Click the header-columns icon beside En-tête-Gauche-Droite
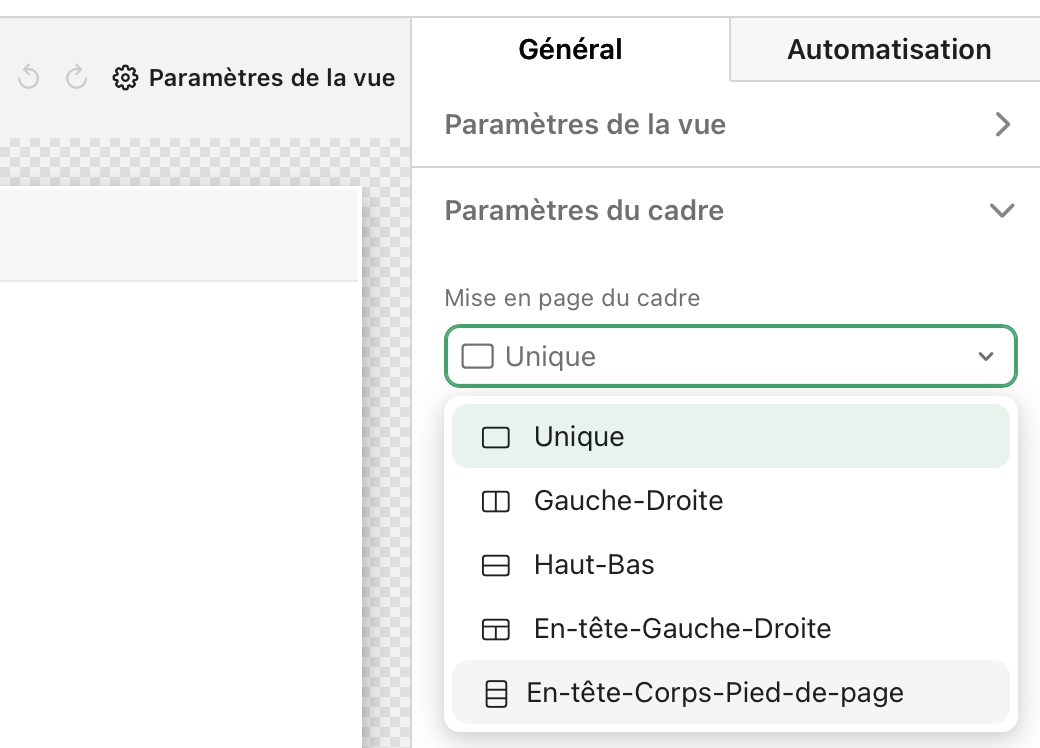This screenshot has width=1040, height=748. 496,628
